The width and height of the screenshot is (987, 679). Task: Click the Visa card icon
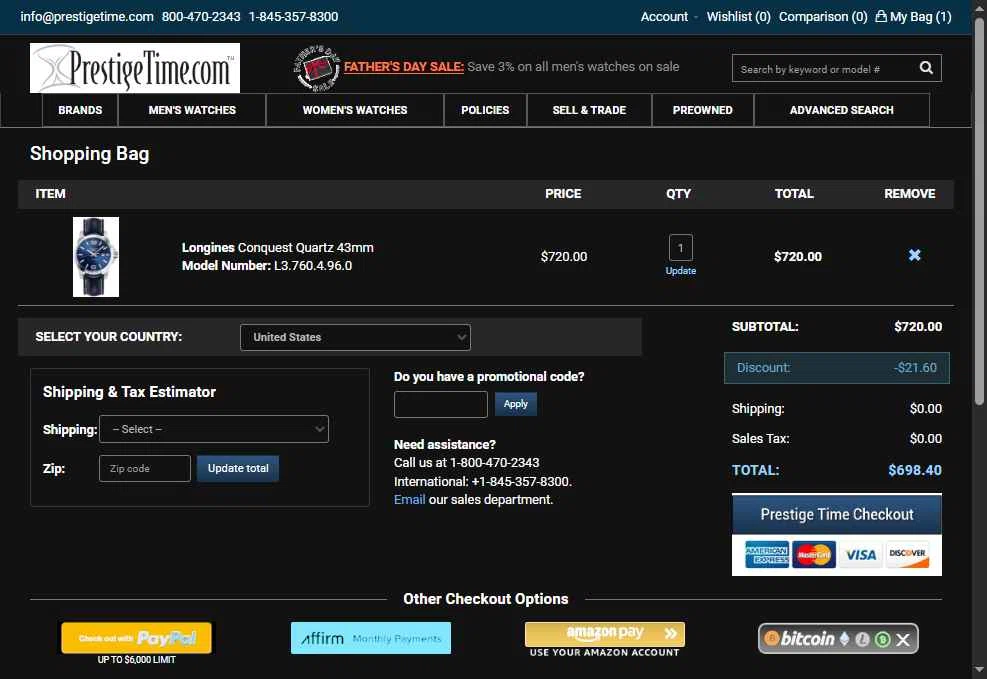tap(860, 554)
